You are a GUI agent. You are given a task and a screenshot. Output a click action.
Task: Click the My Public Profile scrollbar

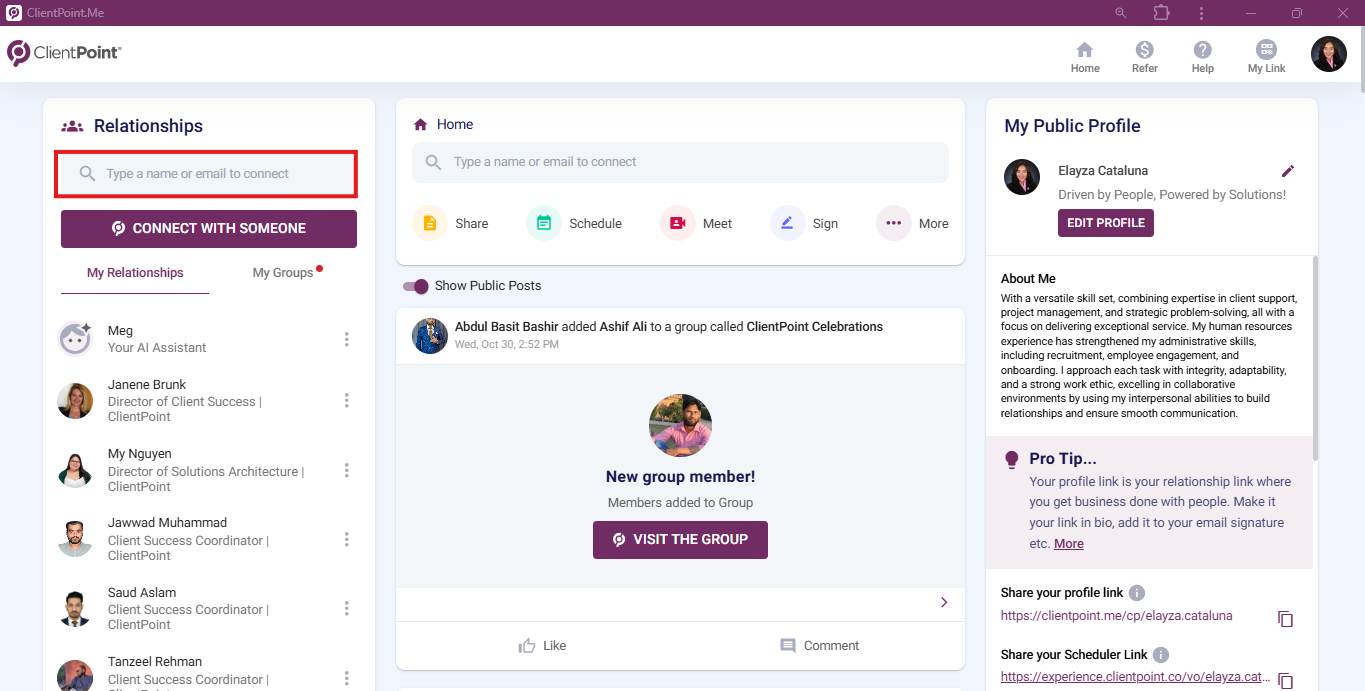(x=1315, y=358)
